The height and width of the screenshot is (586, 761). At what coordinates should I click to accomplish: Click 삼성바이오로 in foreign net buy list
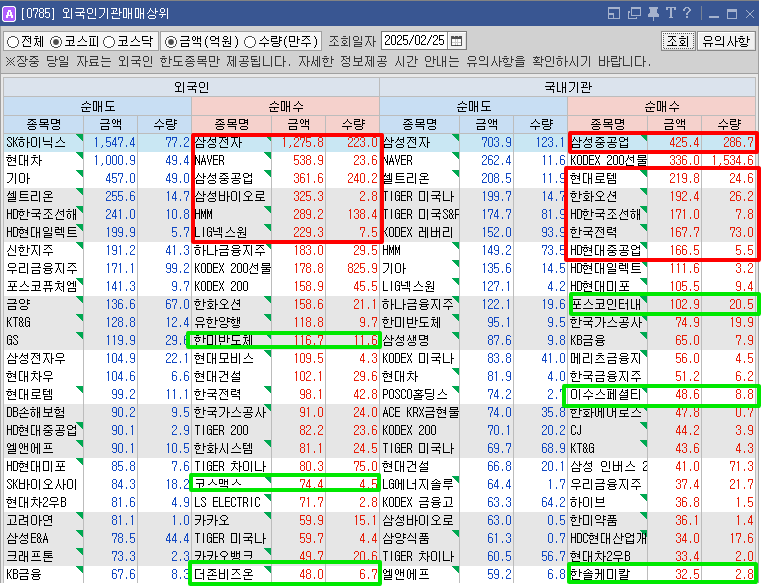[232, 196]
